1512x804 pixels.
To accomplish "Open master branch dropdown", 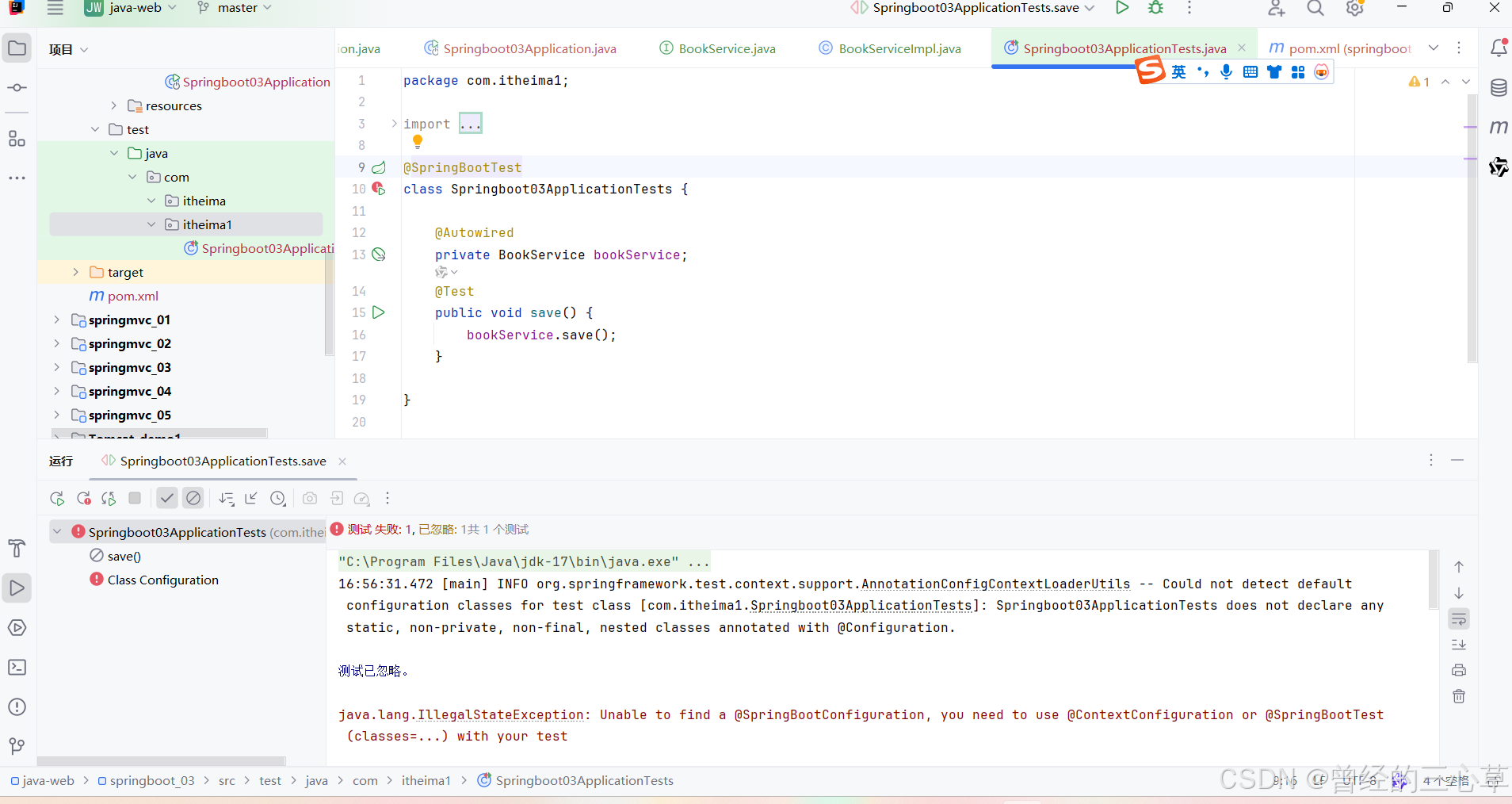I will [x=234, y=8].
